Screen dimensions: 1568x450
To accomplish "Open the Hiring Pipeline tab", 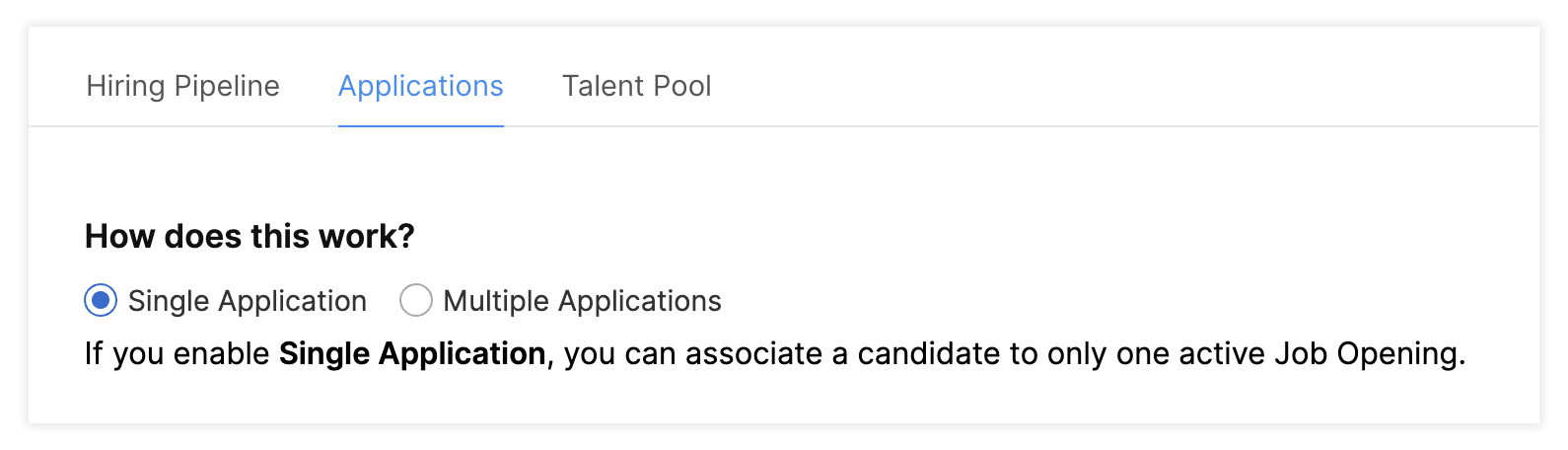I will coord(183,87).
